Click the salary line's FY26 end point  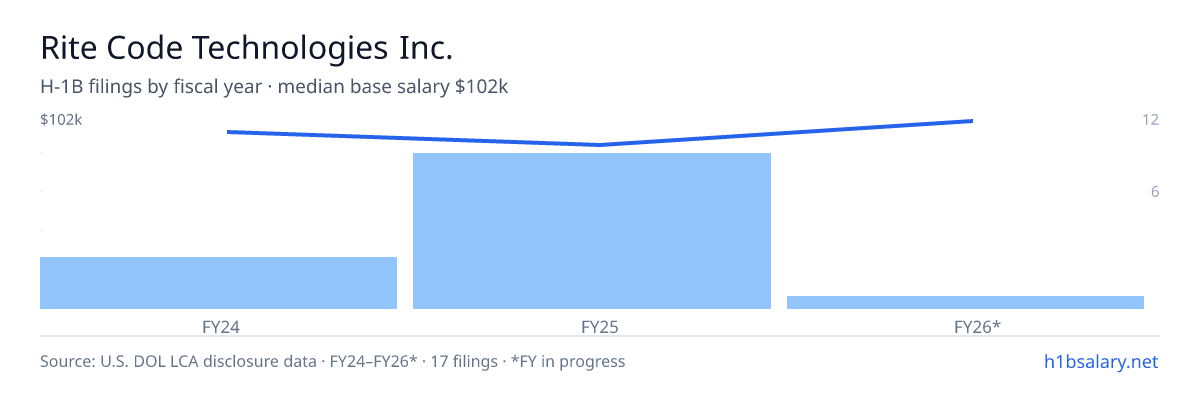point(972,121)
